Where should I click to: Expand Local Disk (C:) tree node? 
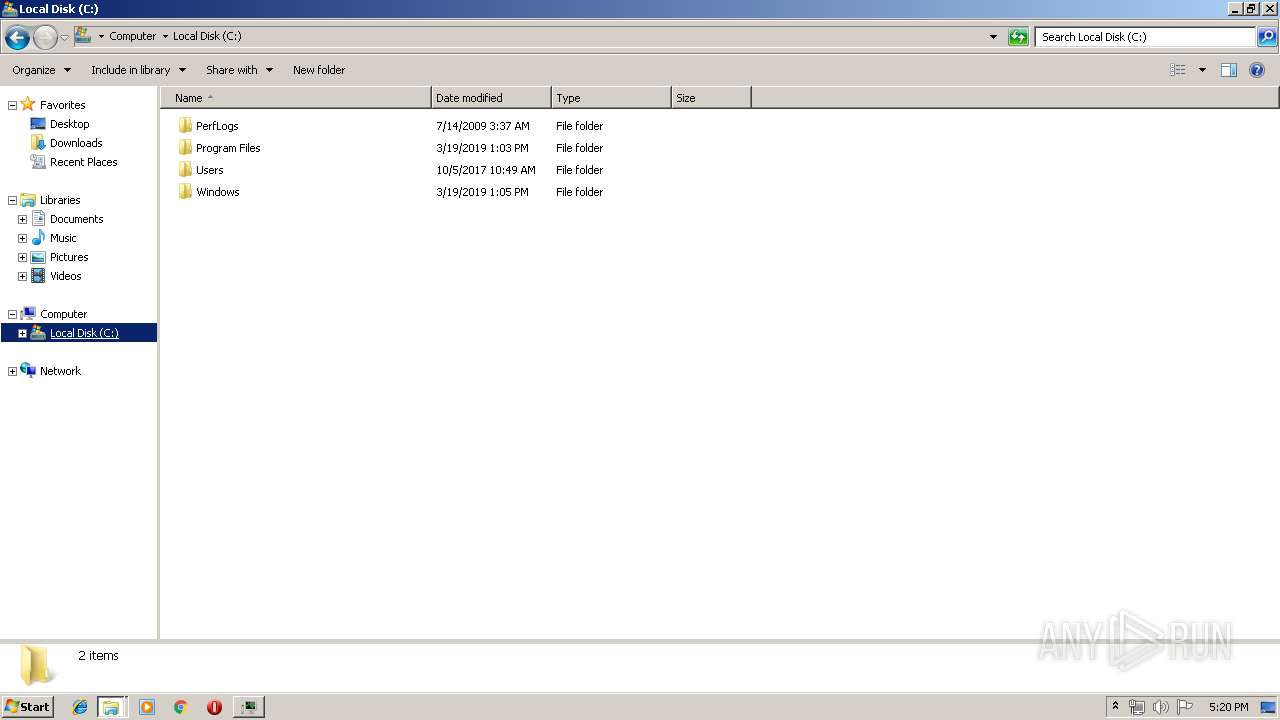[22, 333]
